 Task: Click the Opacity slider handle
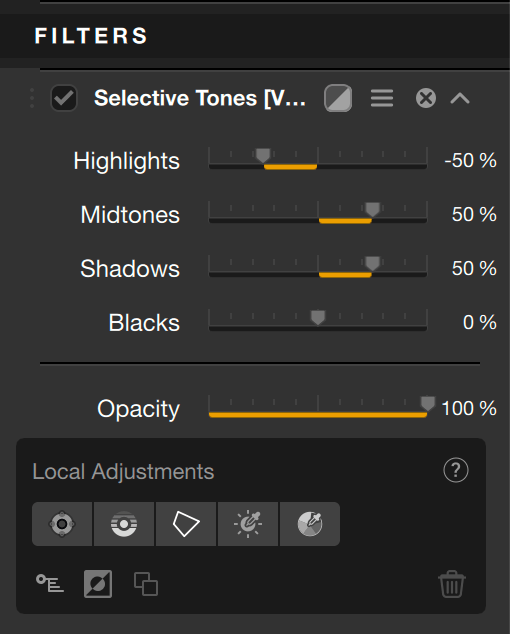[x=427, y=403]
